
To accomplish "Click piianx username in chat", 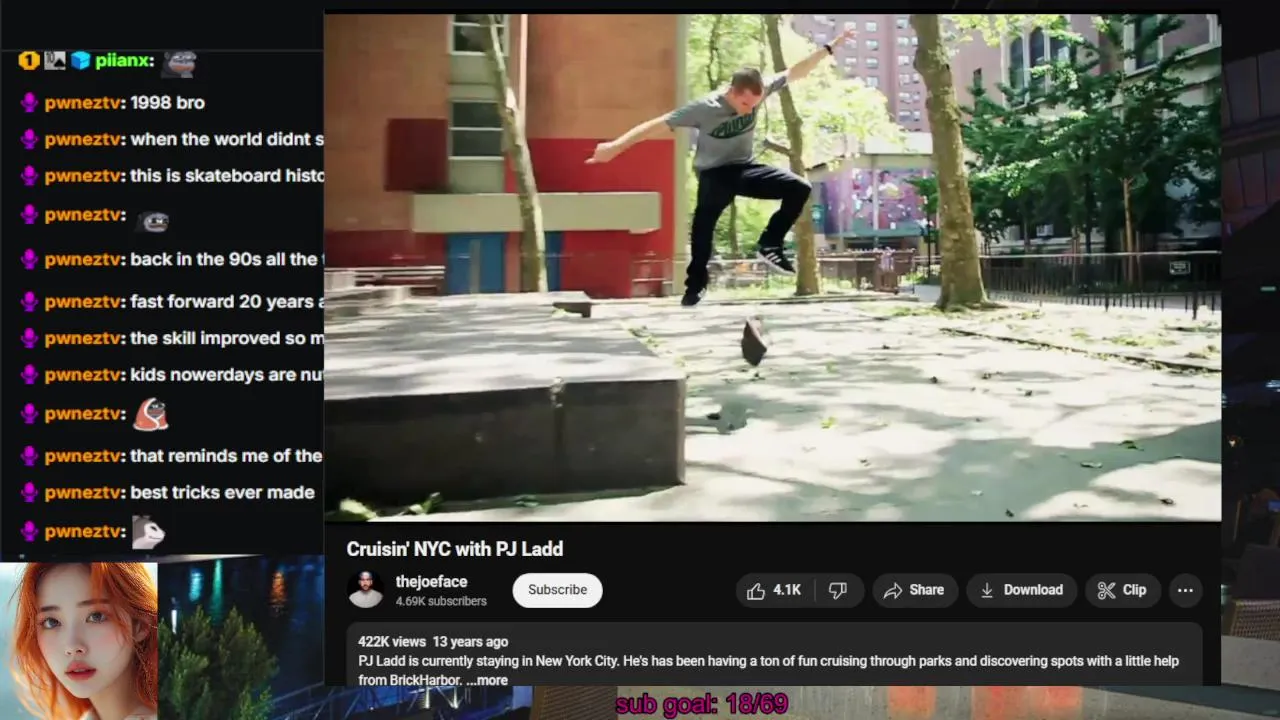I will pos(124,61).
